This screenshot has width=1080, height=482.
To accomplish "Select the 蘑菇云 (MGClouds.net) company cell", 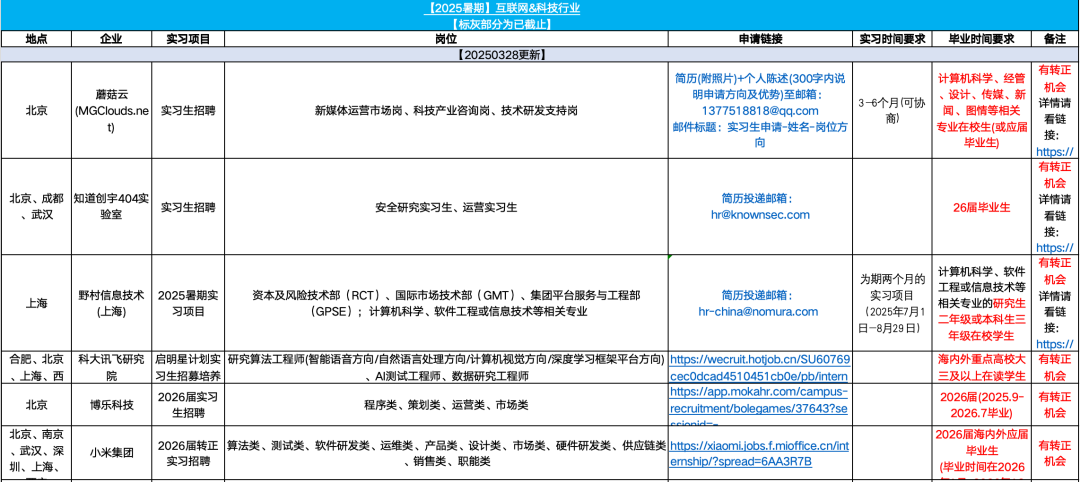I will (x=111, y=110).
